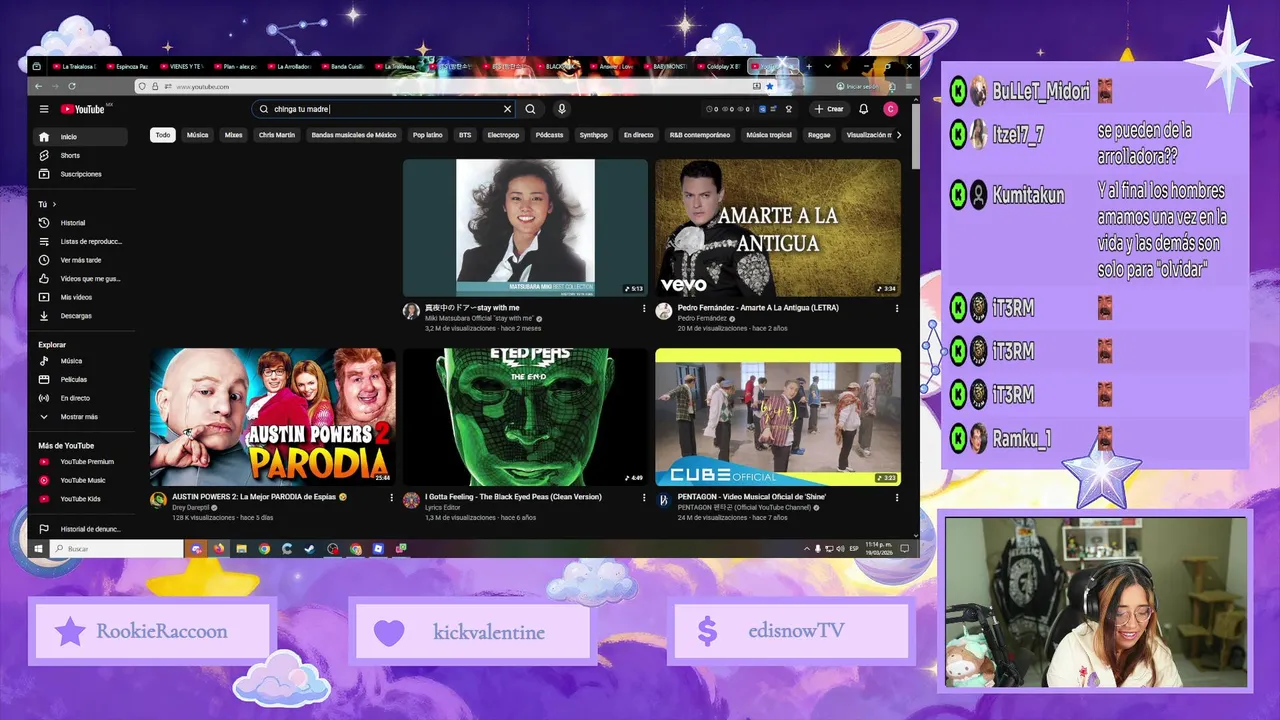Select the Chris Martin filter chip
The width and height of the screenshot is (1280, 720).
tap(277, 135)
